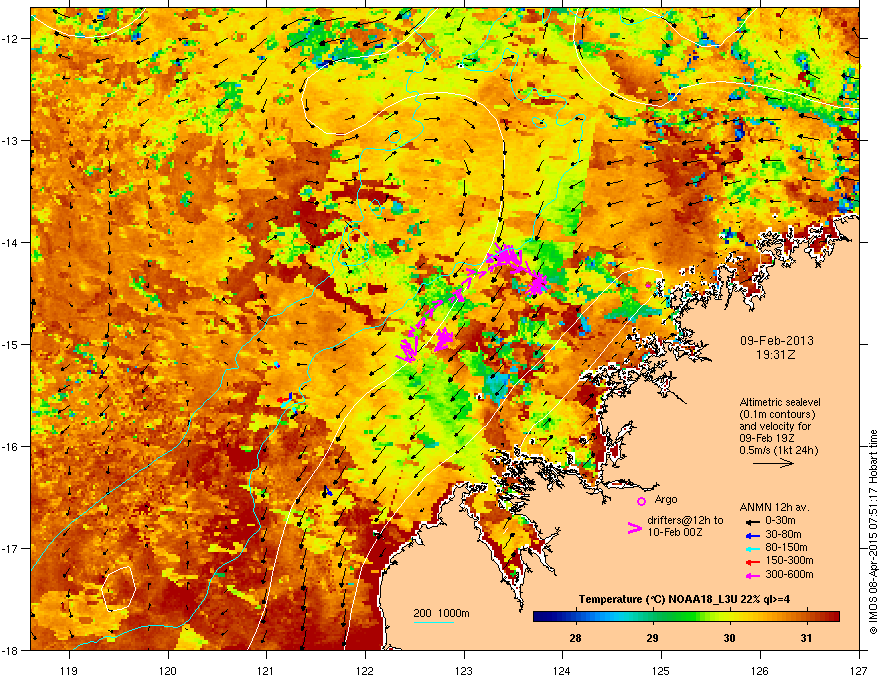The image size is (880, 680).
Task: Click the dark red end of the temperature color bar
Action: click(832, 617)
